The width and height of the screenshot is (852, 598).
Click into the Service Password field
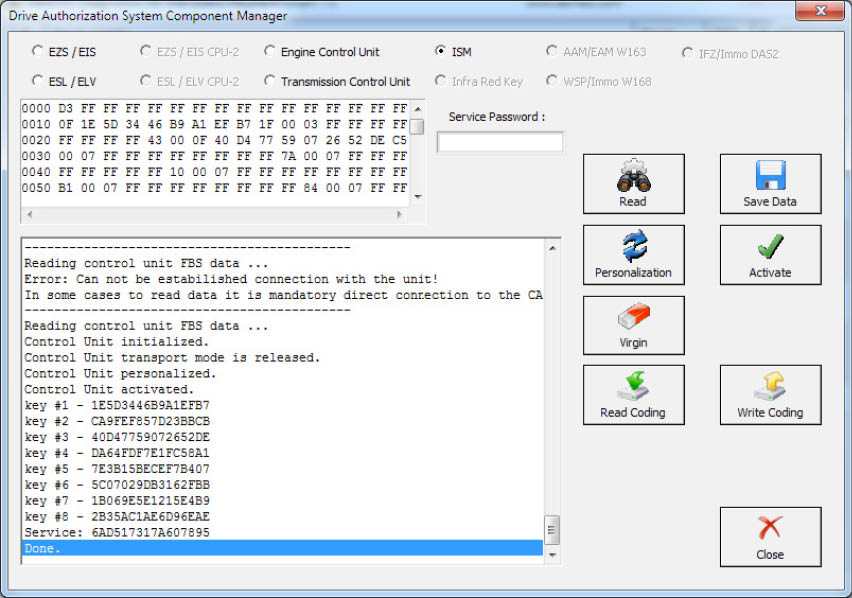(500, 142)
